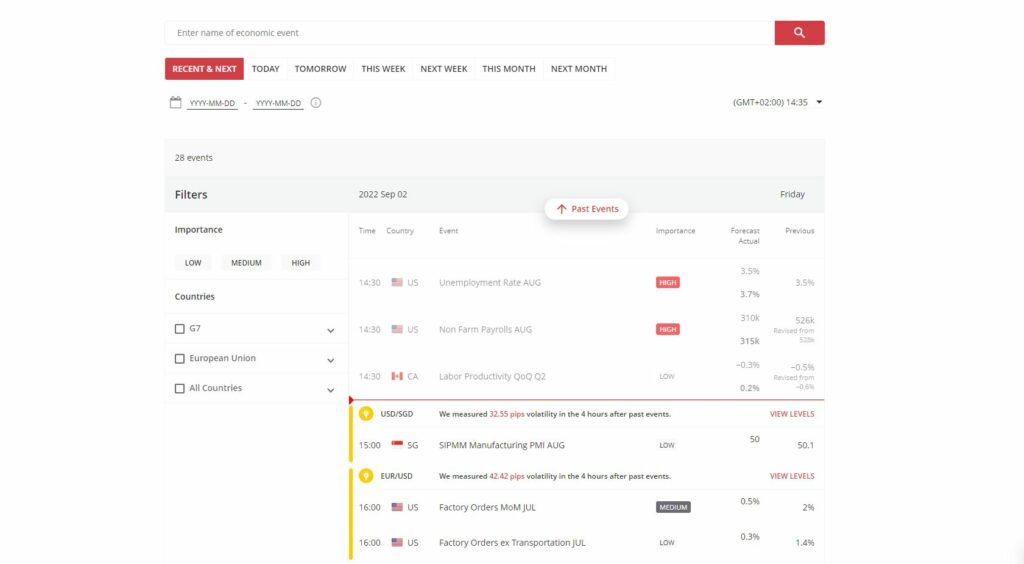The image size is (1024, 564).
Task: Open the calendar date picker icon
Action: pos(175,102)
